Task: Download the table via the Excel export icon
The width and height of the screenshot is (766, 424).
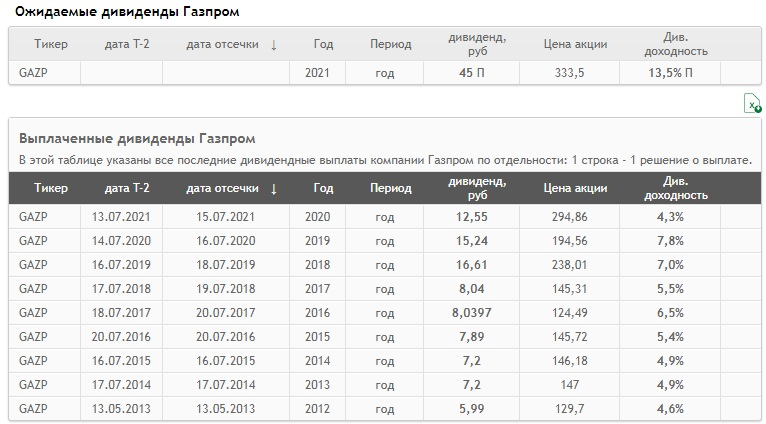Action: 752,103
